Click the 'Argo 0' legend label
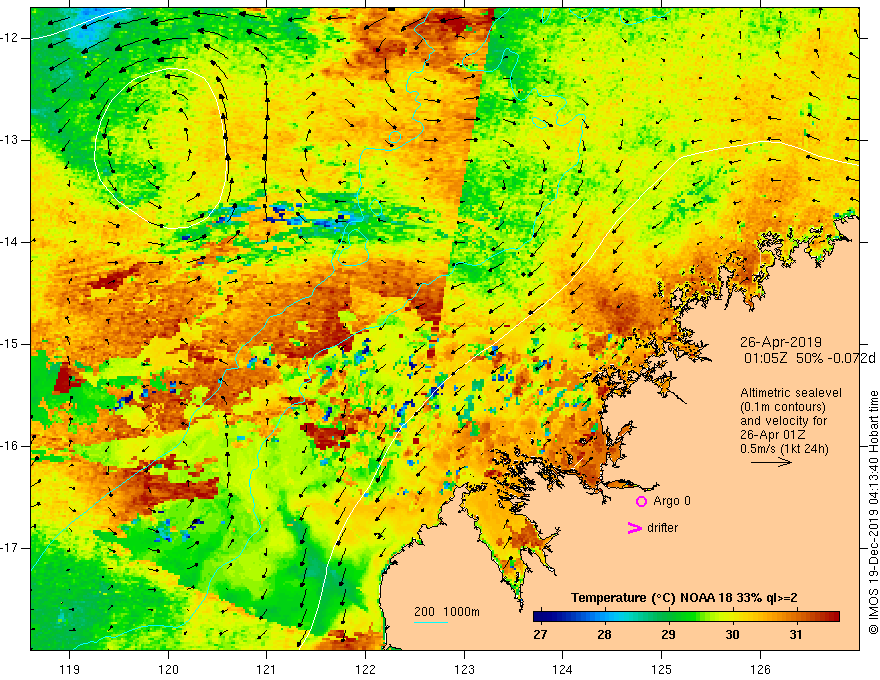 672,501
